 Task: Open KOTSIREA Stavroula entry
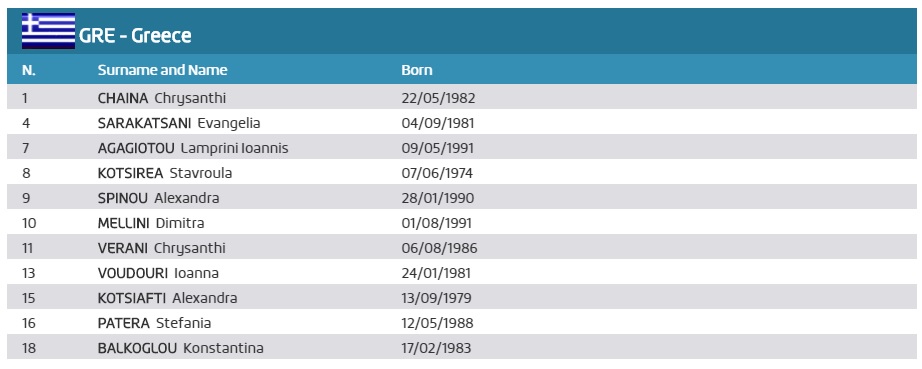(165, 173)
